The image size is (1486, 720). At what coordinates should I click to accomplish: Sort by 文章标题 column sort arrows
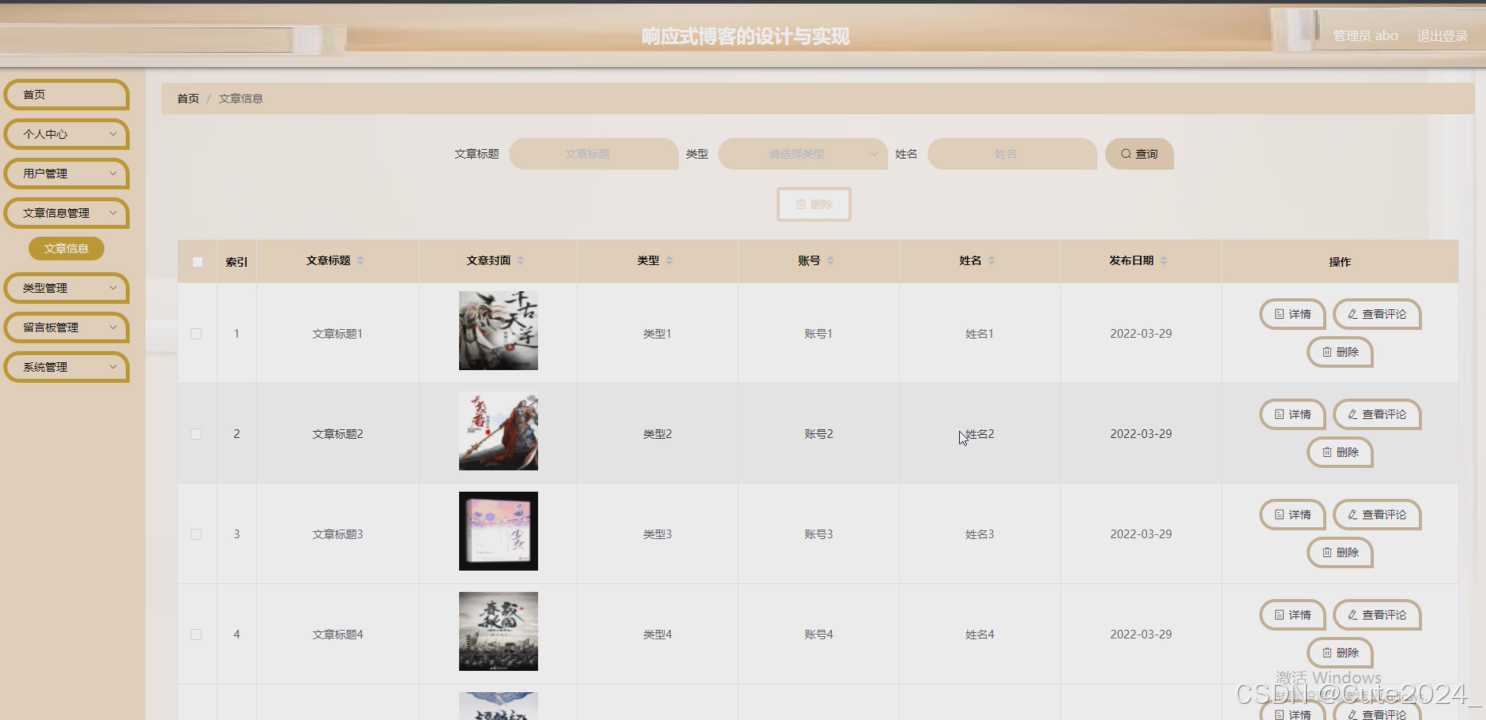360,261
